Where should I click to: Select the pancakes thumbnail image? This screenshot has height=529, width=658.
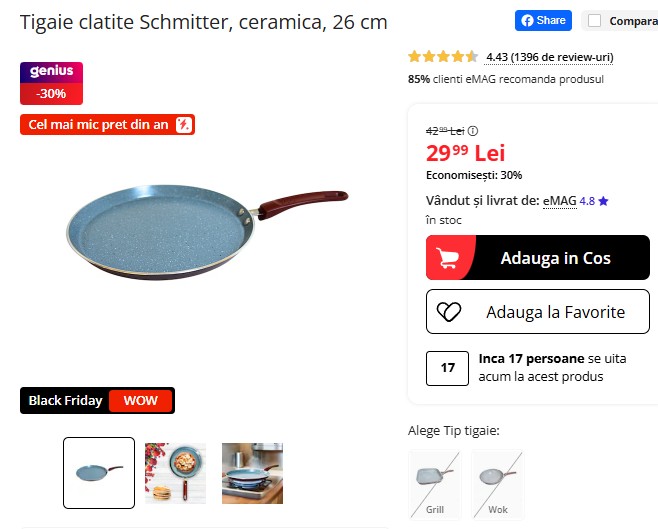[x=175, y=473]
